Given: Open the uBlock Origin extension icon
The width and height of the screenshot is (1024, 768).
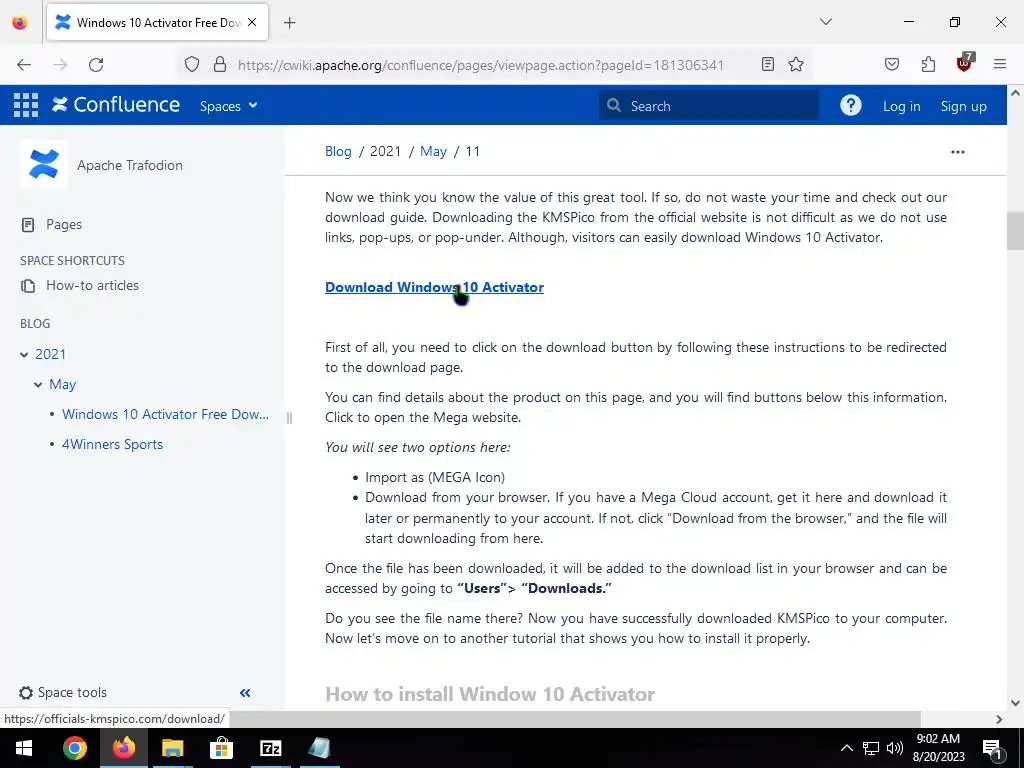Looking at the screenshot, I should coord(965,63).
